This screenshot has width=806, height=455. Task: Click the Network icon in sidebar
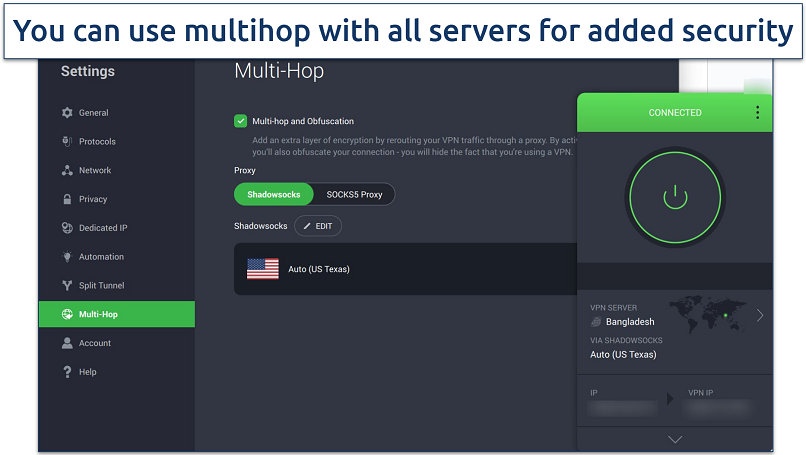coord(67,171)
